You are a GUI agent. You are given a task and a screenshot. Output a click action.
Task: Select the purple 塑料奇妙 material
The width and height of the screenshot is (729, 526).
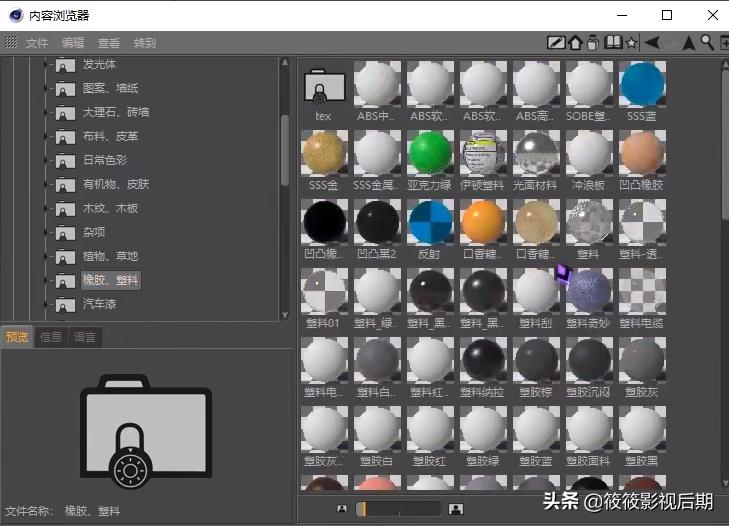[589, 291]
